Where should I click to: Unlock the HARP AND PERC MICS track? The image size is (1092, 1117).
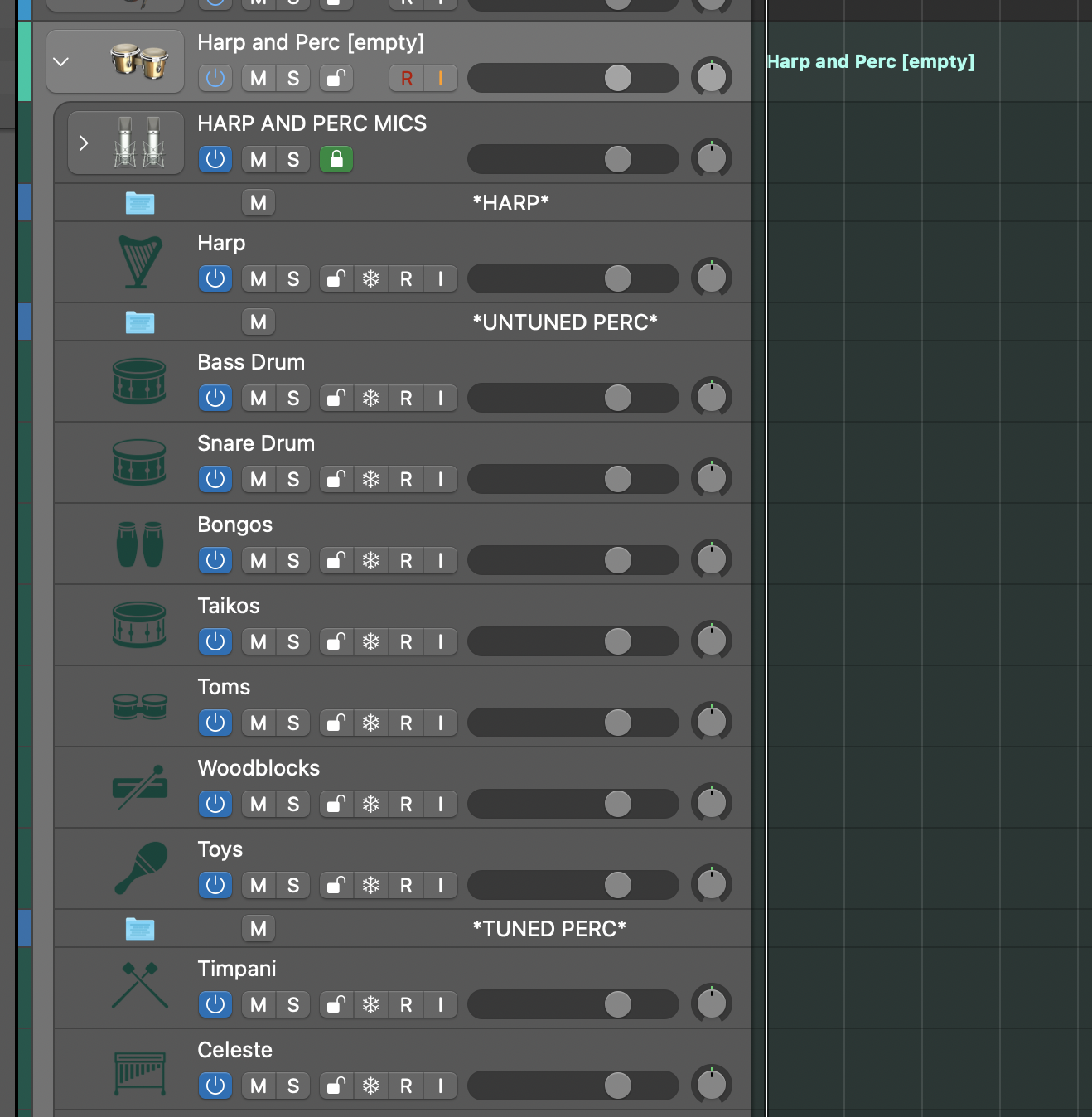(336, 160)
